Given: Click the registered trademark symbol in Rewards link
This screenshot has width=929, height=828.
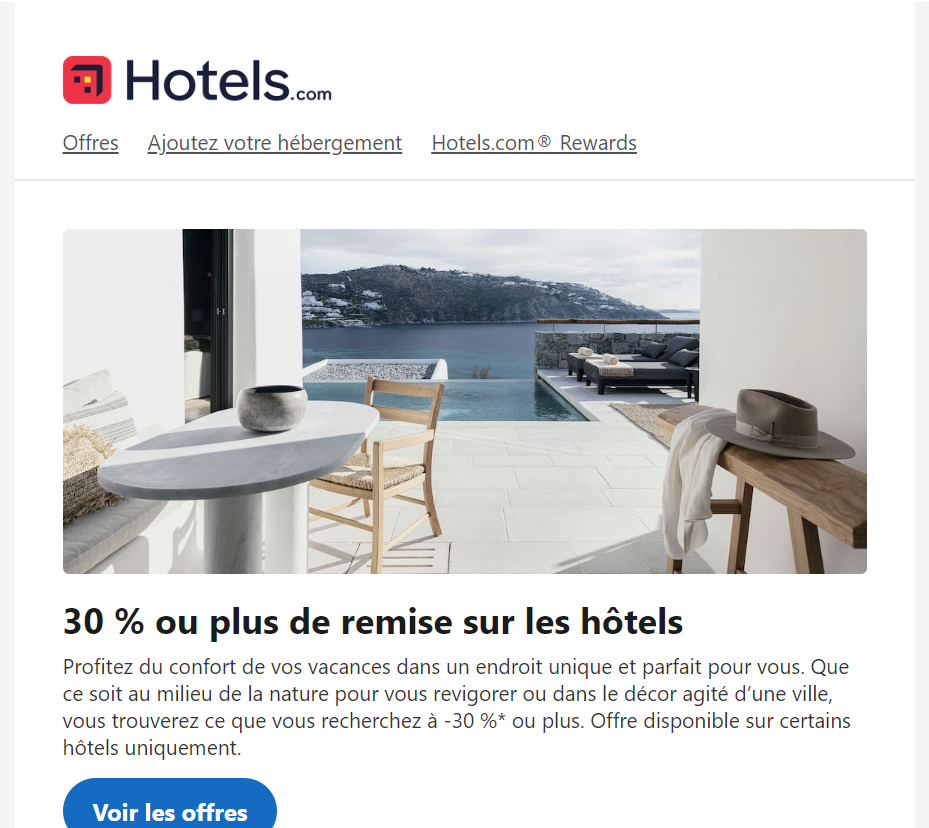Looking at the screenshot, I should pyautogui.click(x=544, y=142).
